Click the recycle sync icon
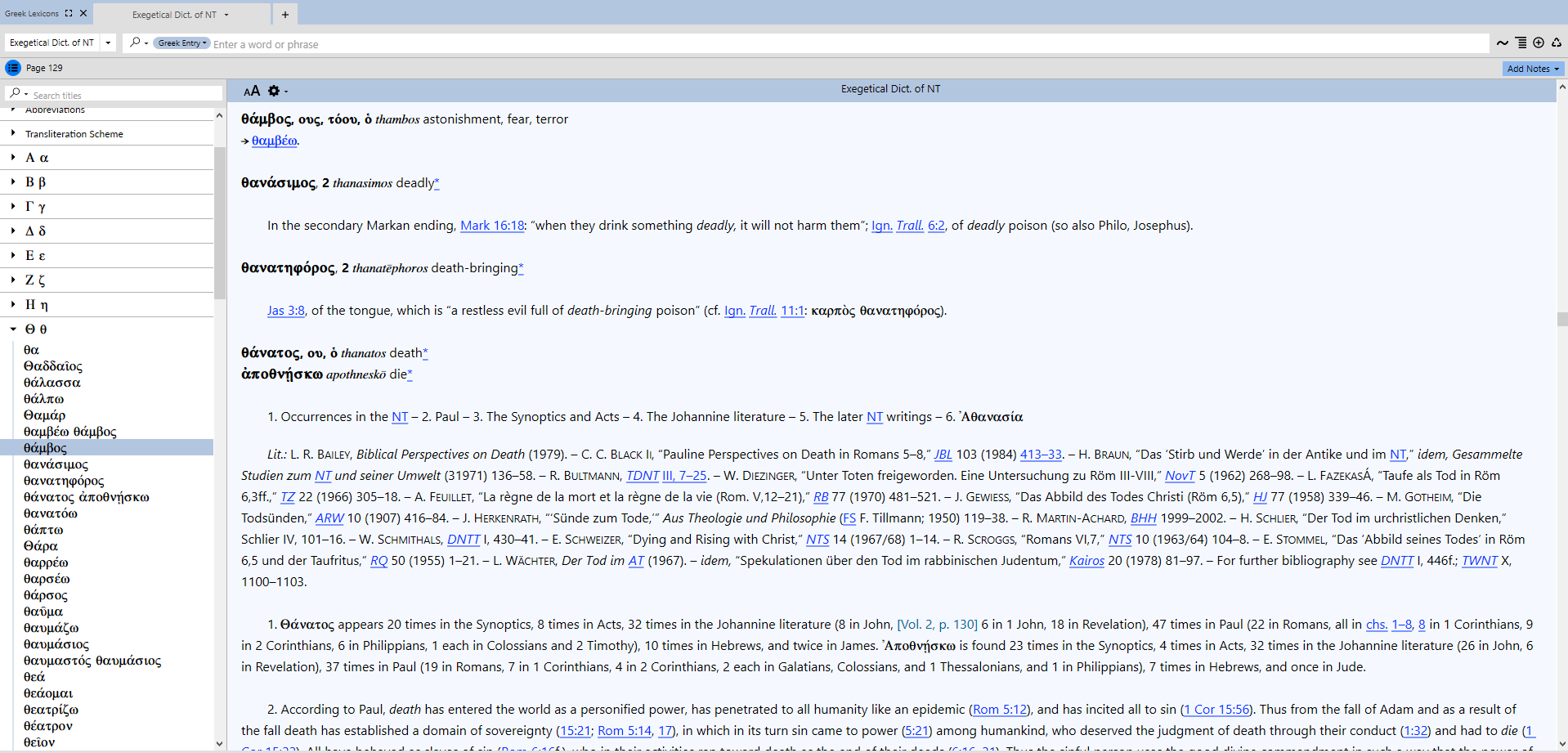The image size is (1568, 753). tap(1557, 43)
